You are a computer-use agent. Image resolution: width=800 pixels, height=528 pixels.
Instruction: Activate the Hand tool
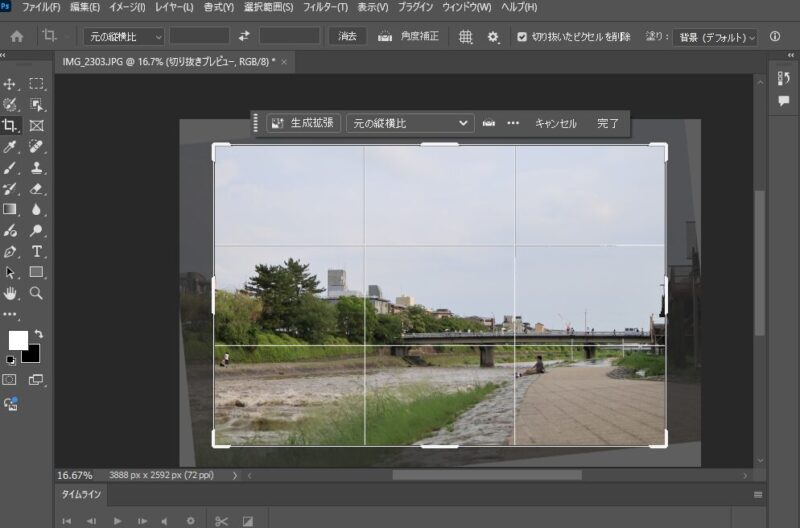(11, 293)
